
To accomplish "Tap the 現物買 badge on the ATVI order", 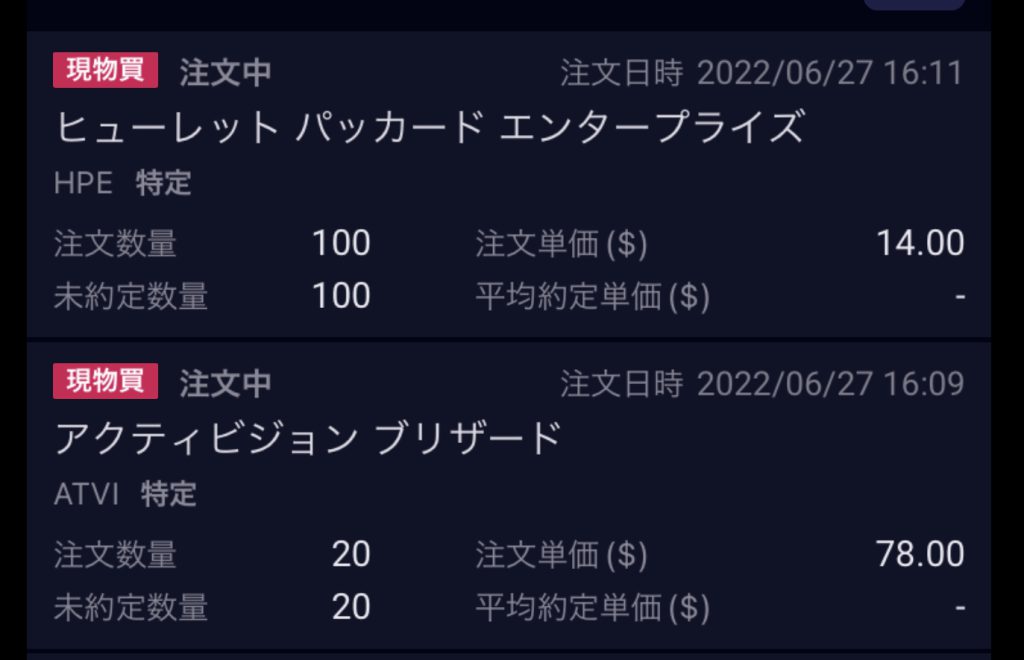I will point(105,381).
